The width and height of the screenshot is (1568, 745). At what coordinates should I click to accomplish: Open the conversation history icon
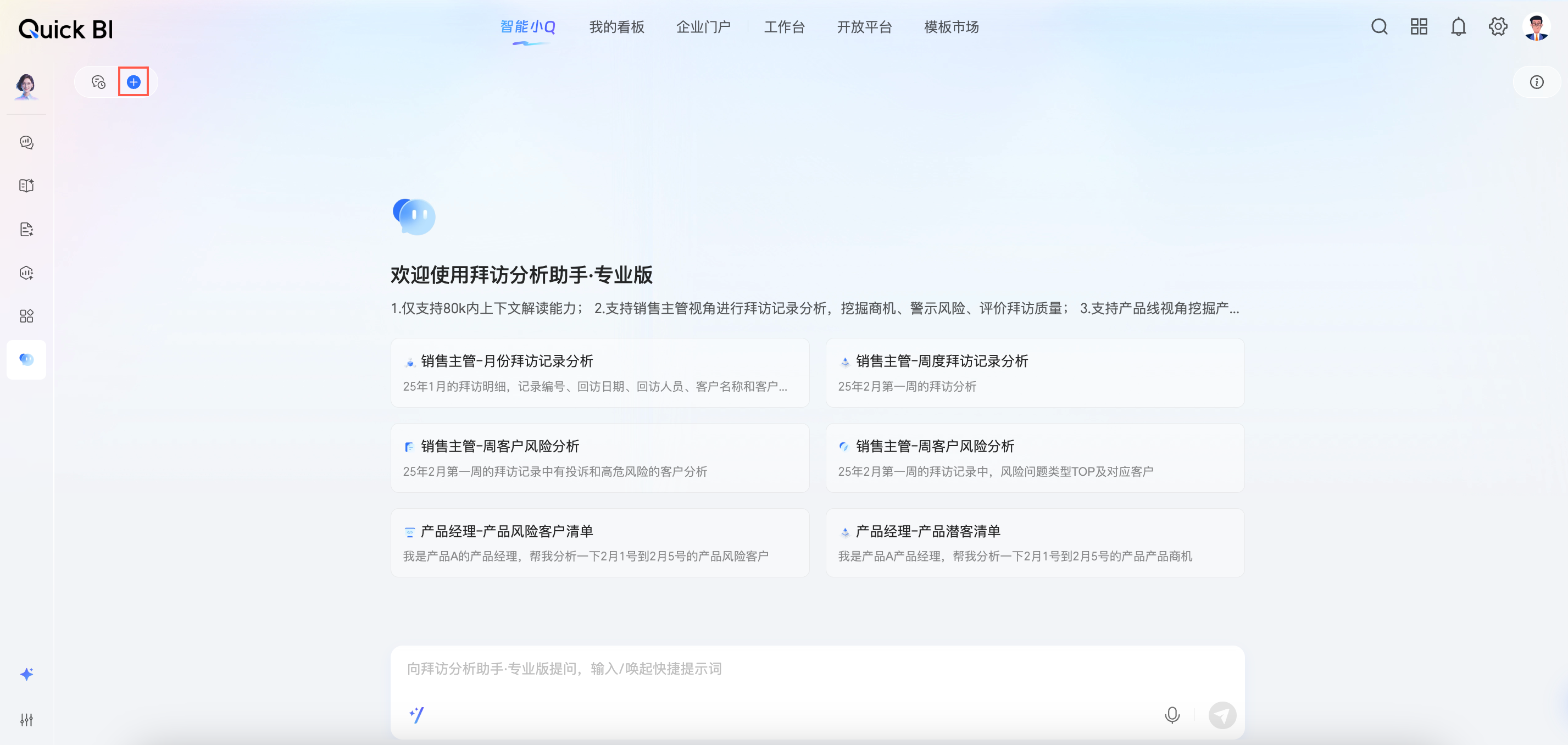point(98,82)
